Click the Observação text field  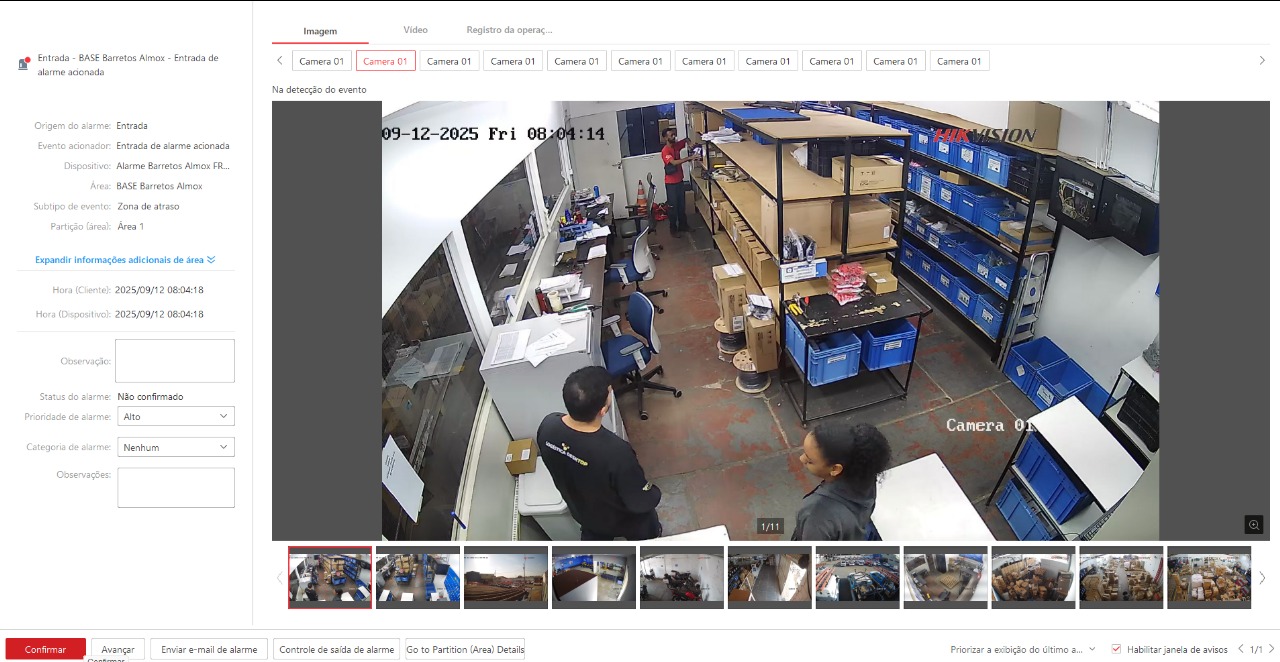175,360
